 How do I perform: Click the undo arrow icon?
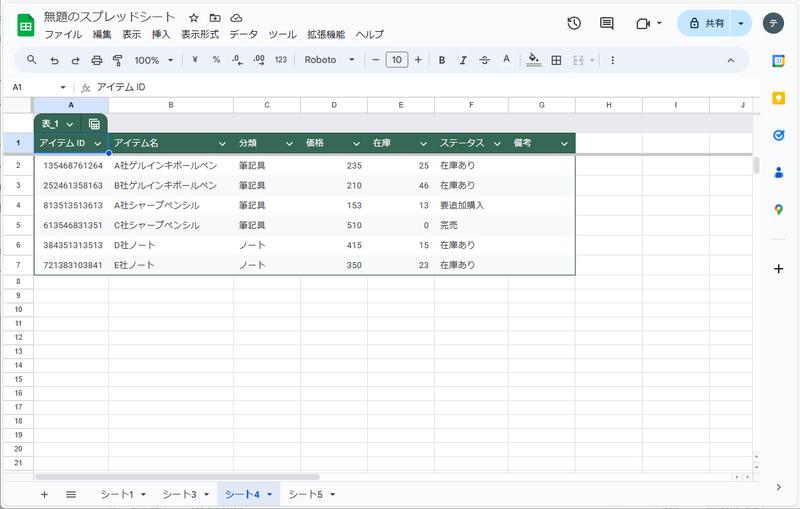point(54,60)
